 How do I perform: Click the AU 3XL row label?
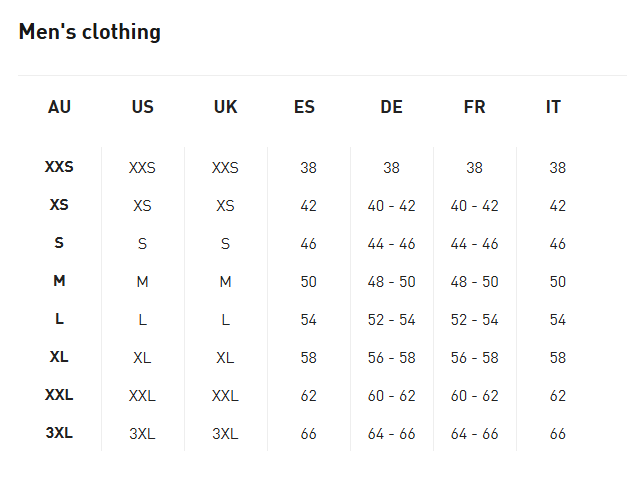[59, 433]
